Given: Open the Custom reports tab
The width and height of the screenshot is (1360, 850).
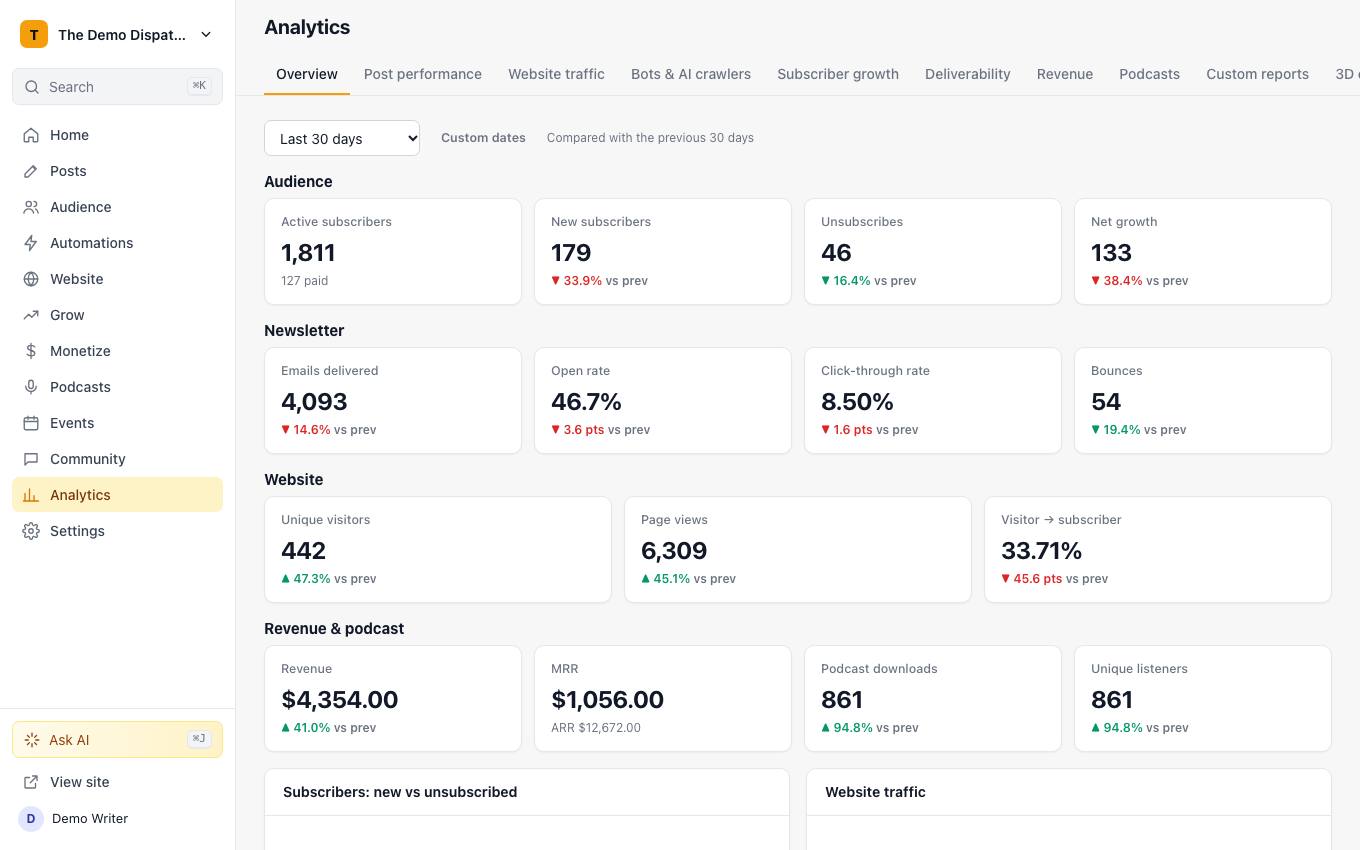Looking at the screenshot, I should 1257,74.
